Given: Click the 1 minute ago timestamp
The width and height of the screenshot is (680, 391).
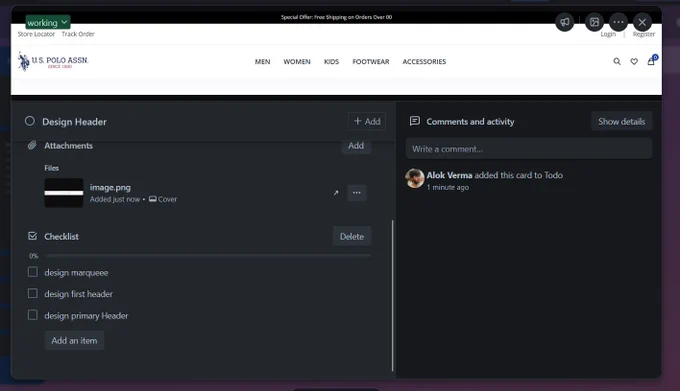Looking at the screenshot, I should tap(448, 187).
